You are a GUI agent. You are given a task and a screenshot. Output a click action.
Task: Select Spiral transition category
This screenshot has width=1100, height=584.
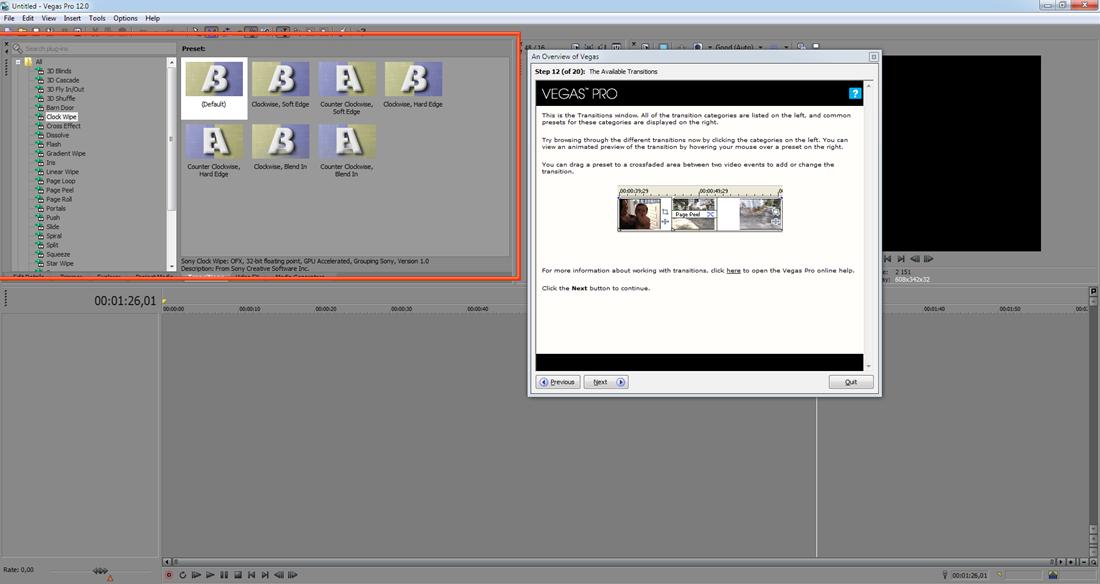[54, 236]
